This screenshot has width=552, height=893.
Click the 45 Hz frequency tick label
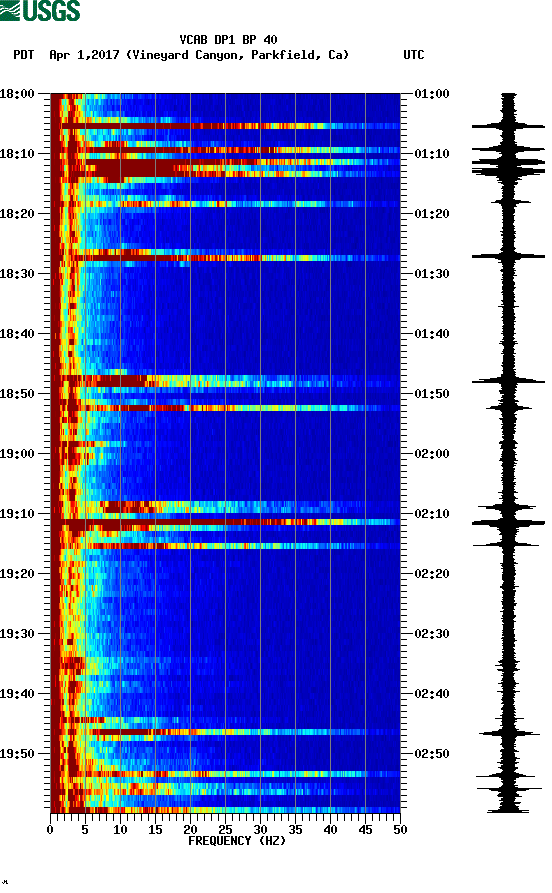[365, 830]
